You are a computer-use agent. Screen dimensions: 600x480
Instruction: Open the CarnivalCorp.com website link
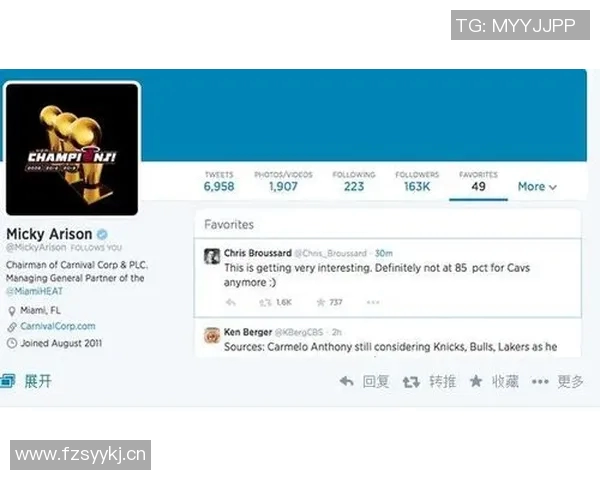tap(58, 326)
